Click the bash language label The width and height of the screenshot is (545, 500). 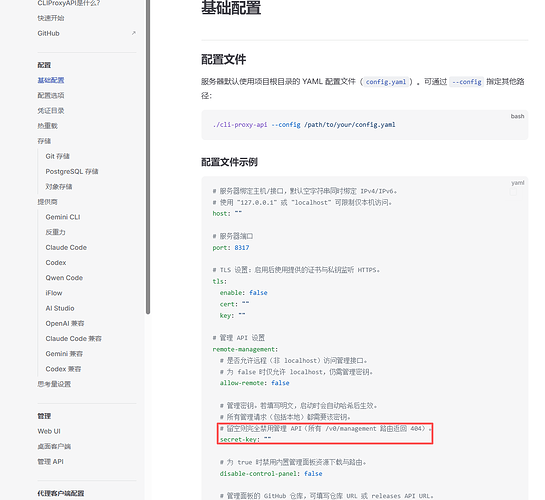(x=517, y=116)
